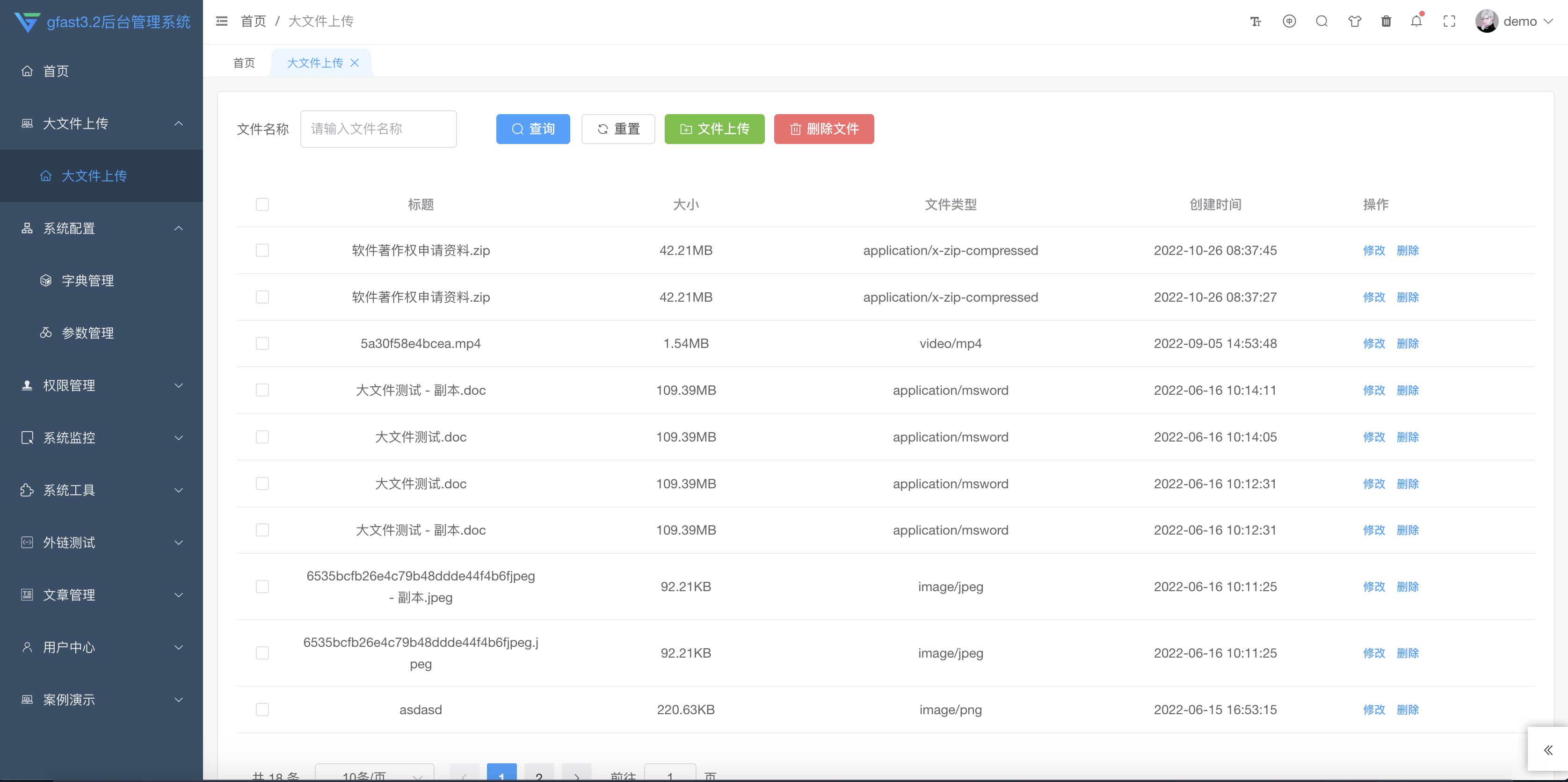Click the clear cache trash icon
1568x782 pixels.
coord(1386,21)
